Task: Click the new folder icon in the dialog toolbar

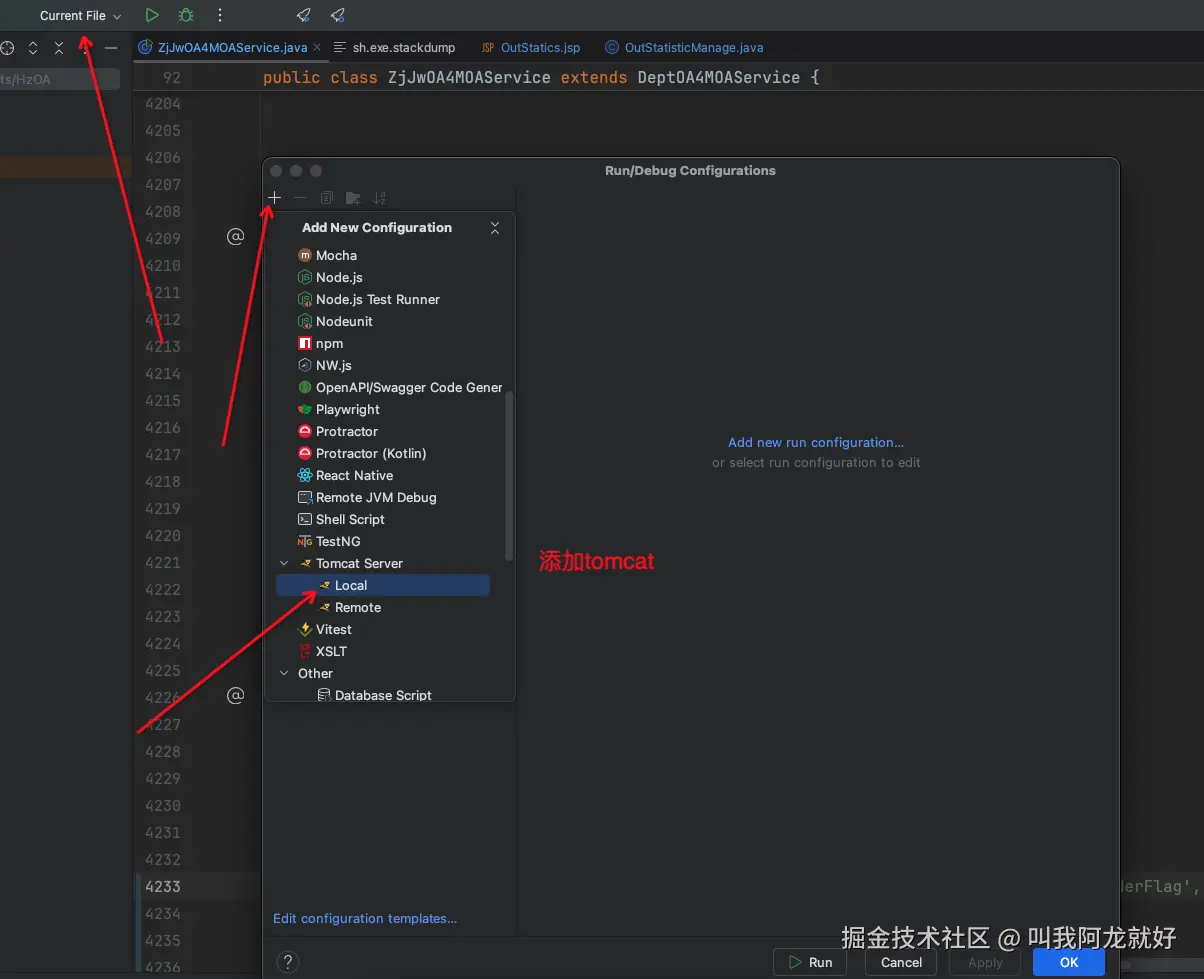Action: (353, 198)
